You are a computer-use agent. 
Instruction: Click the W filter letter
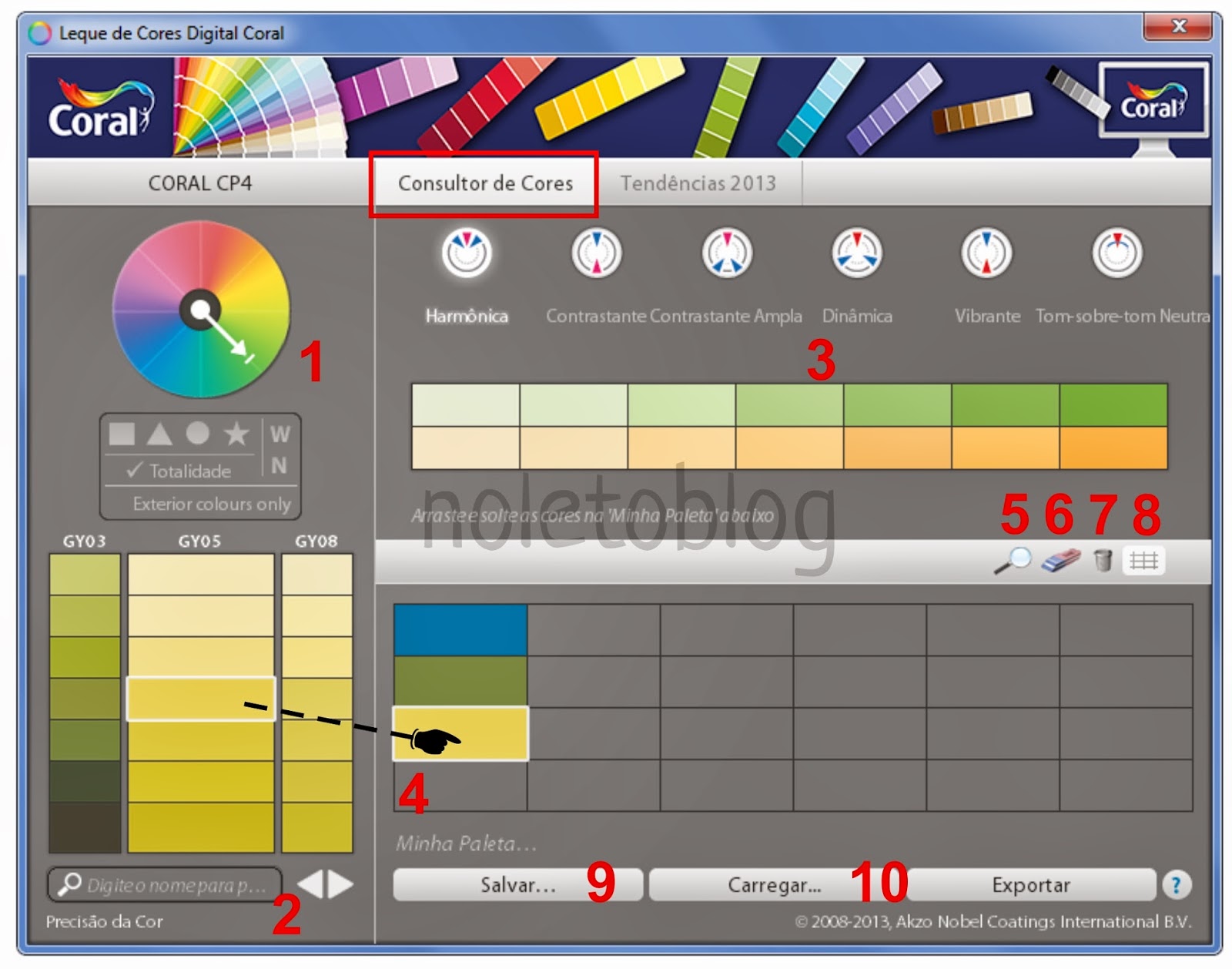pos(280,434)
